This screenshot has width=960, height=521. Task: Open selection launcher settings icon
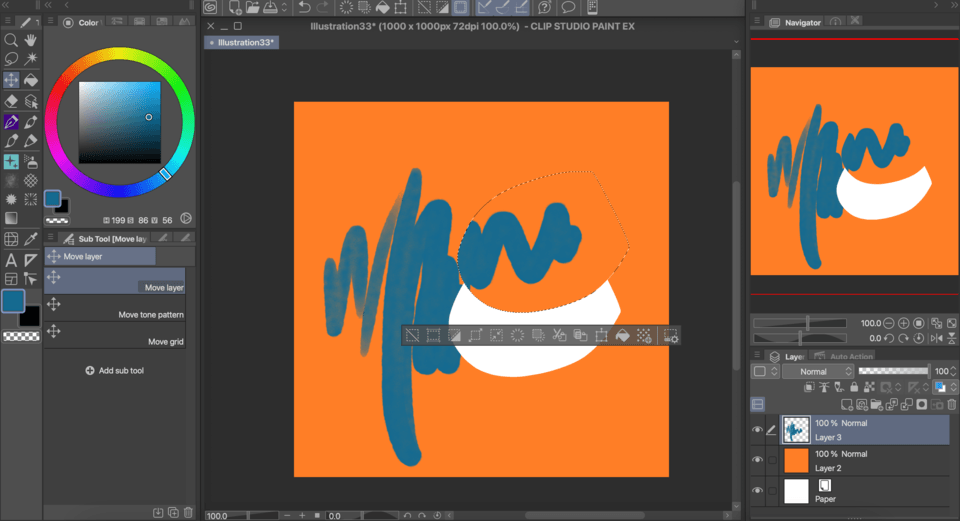tap(670, 335)
